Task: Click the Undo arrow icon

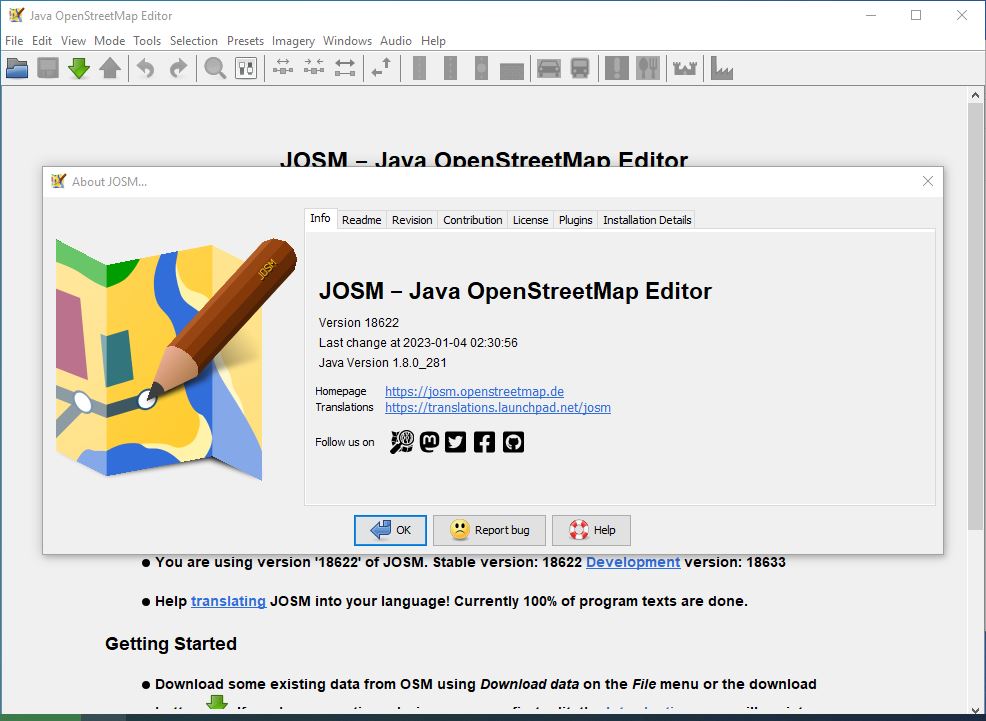Action: (x=146, y=68)
